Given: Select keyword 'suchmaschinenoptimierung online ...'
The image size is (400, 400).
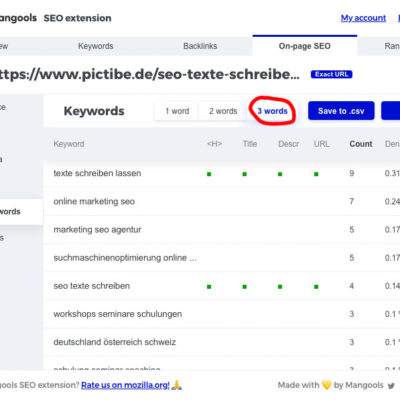Looking at the screenshot, I should point(125,258).
